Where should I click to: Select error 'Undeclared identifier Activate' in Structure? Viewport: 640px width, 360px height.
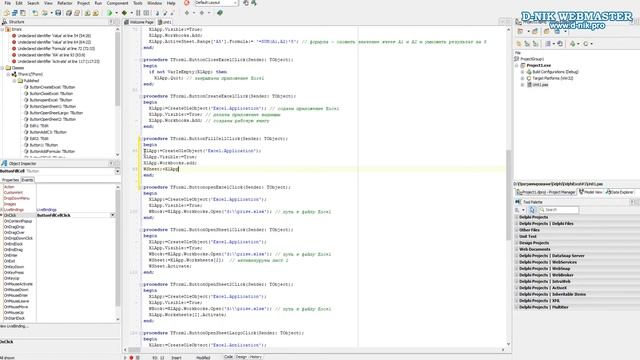[x=58, y=61]
